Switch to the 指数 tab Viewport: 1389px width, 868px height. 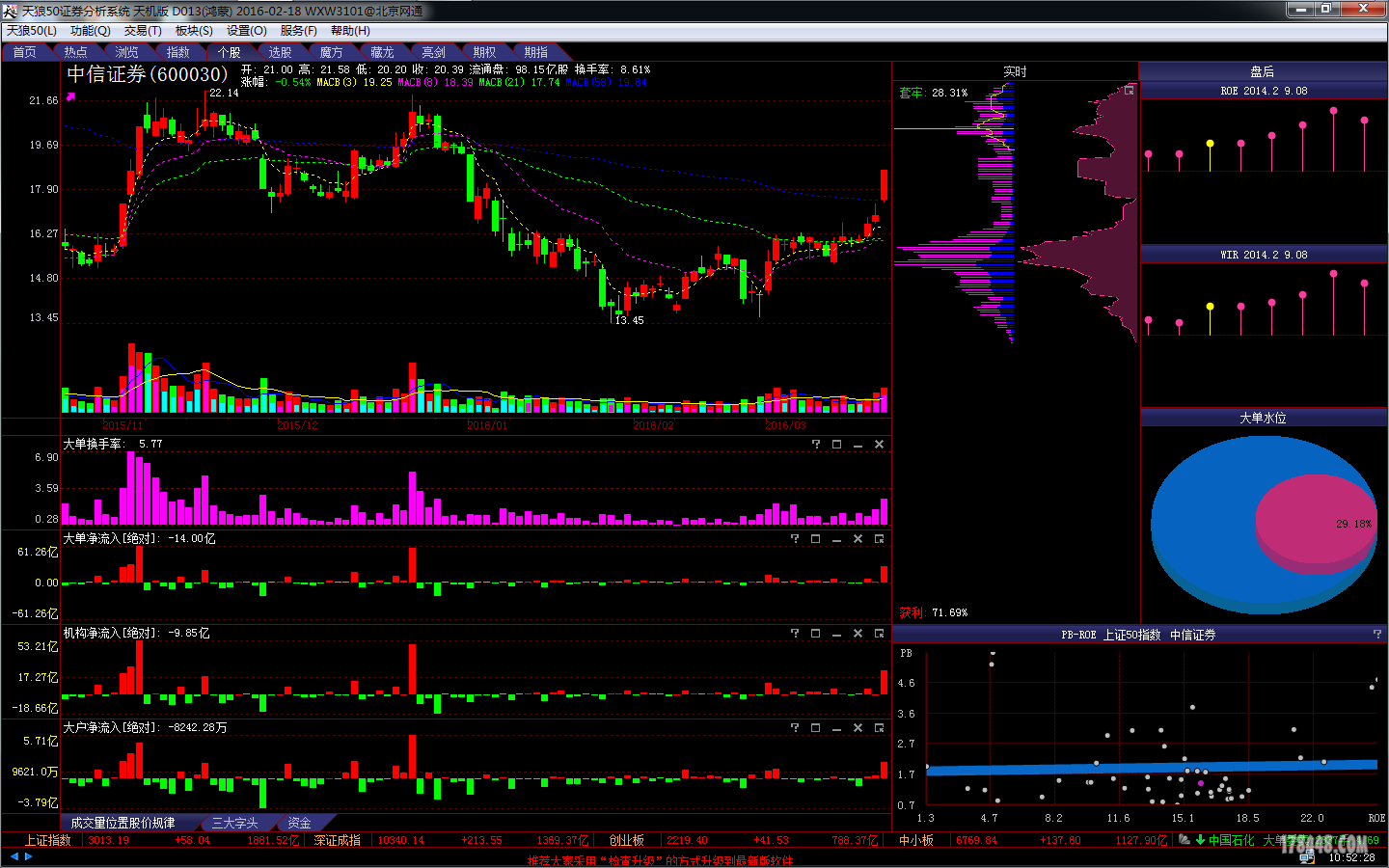coord(178,52)
